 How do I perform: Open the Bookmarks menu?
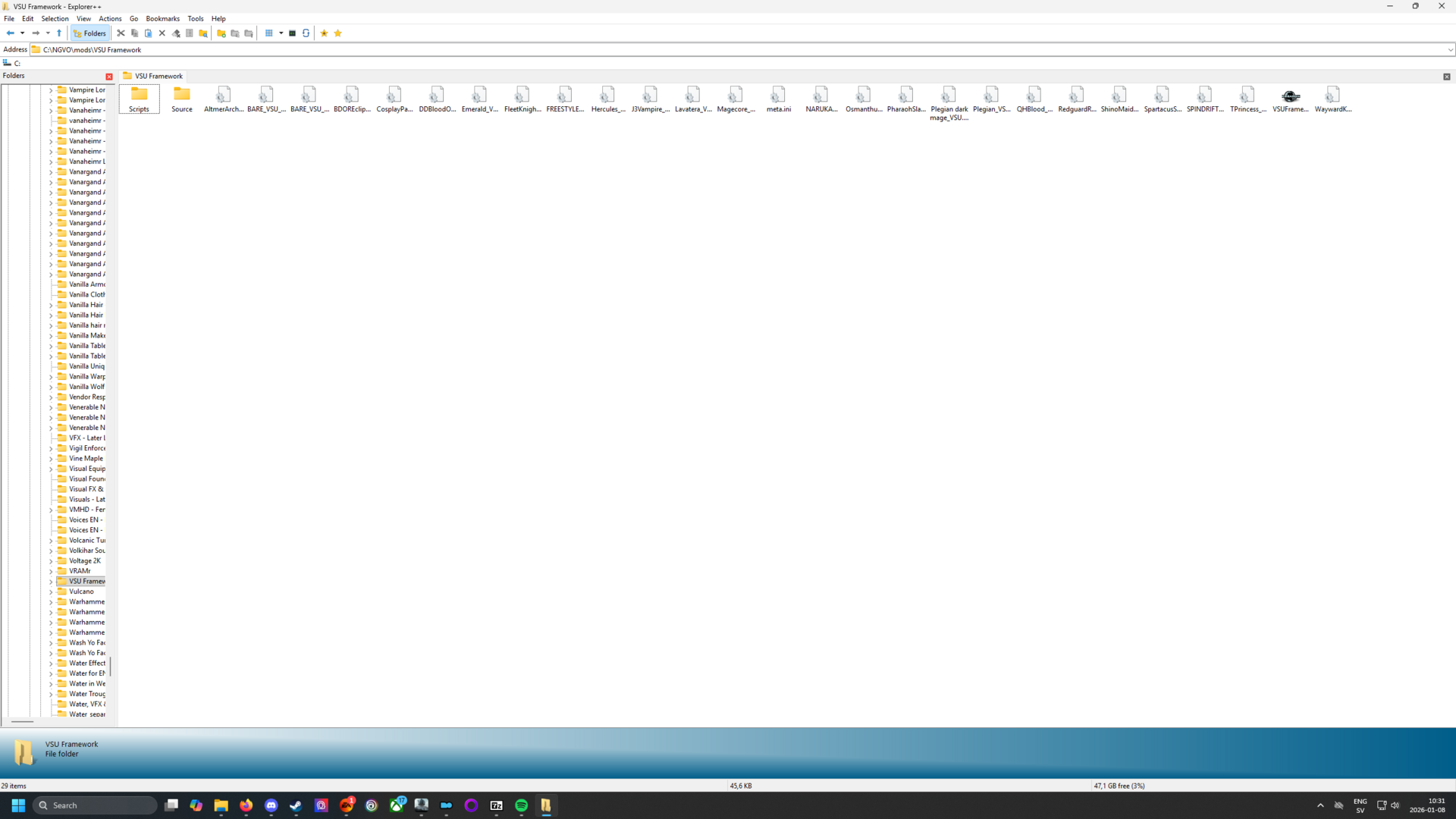[x=162, y=18]
